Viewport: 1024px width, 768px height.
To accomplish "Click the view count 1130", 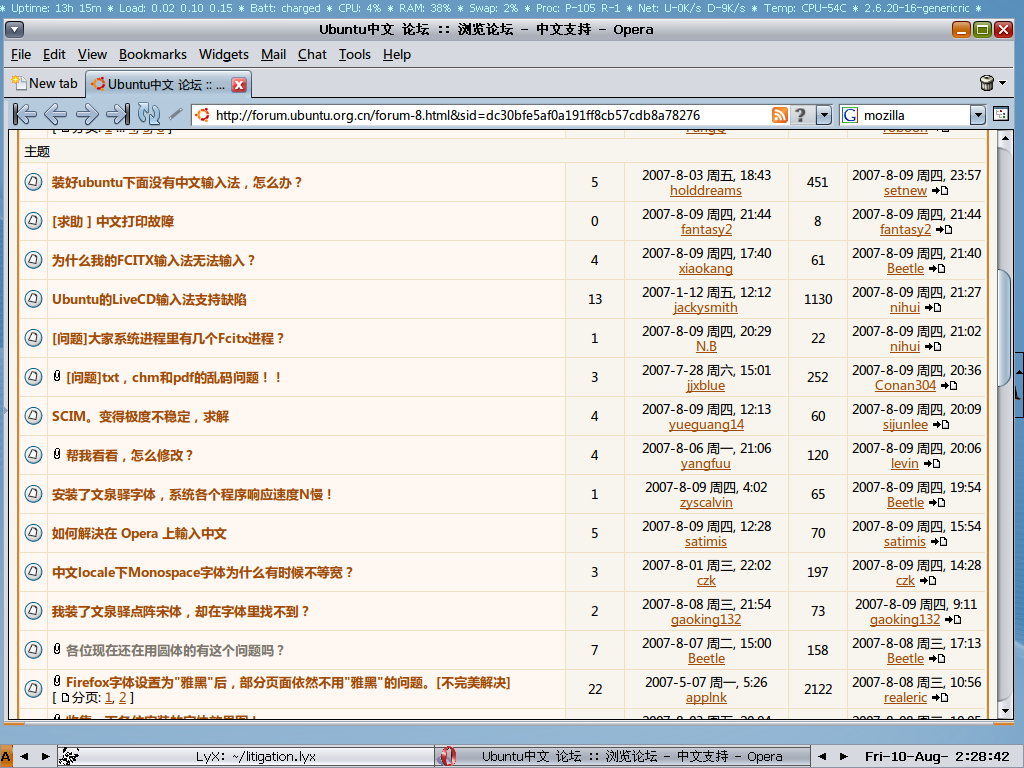I will 818,299.
